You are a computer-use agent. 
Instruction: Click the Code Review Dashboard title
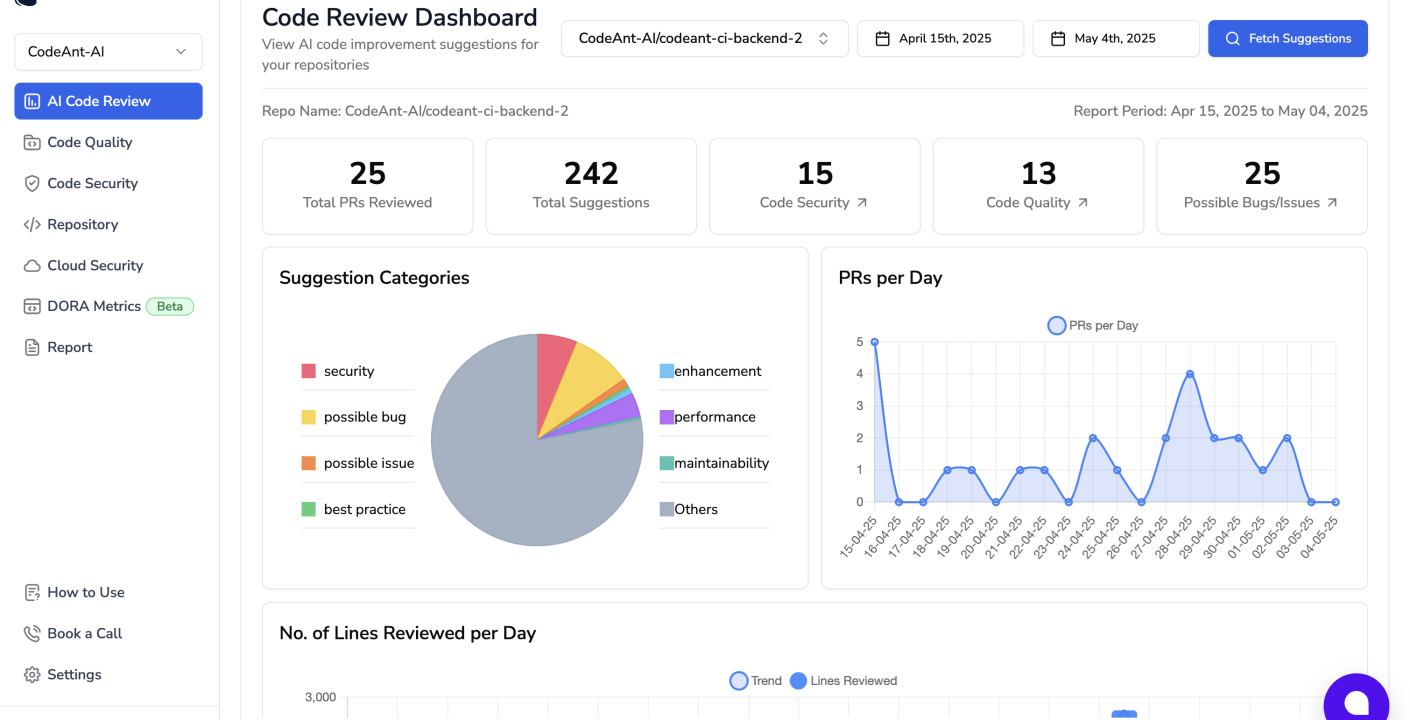tap(400, 17)
